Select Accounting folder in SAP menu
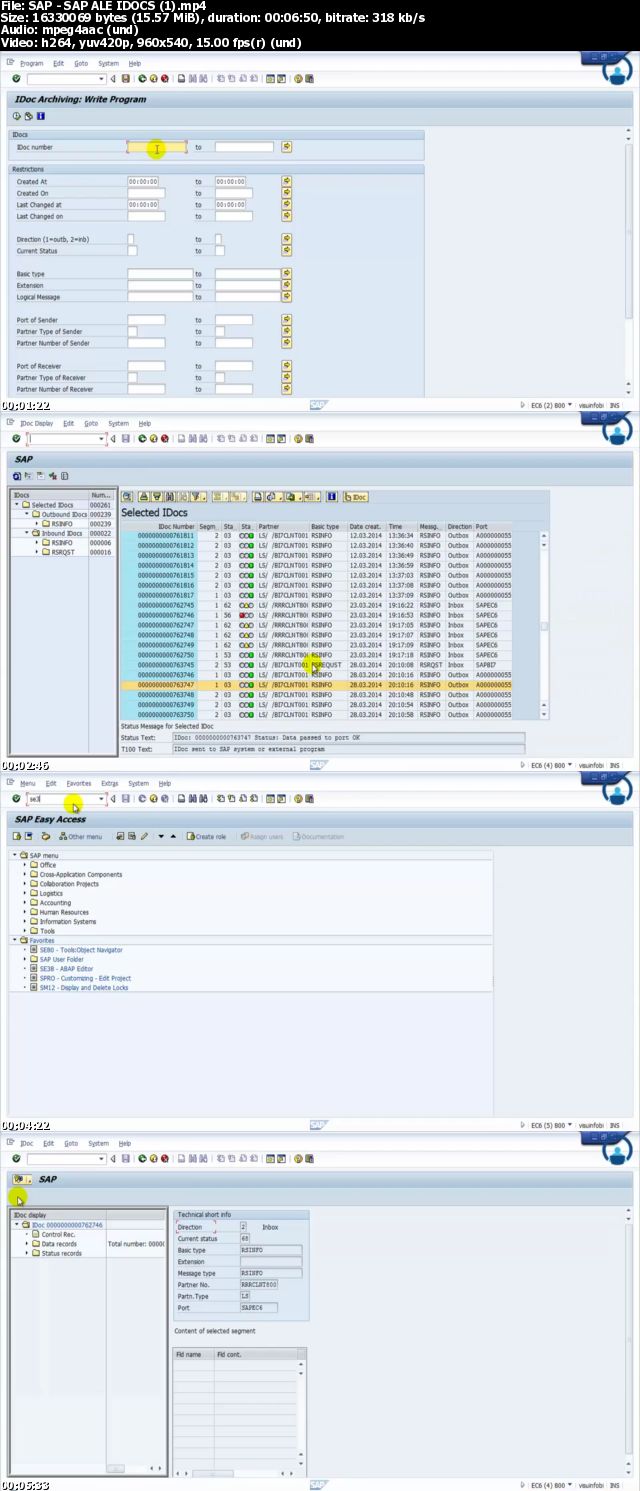 coord(55,903)
